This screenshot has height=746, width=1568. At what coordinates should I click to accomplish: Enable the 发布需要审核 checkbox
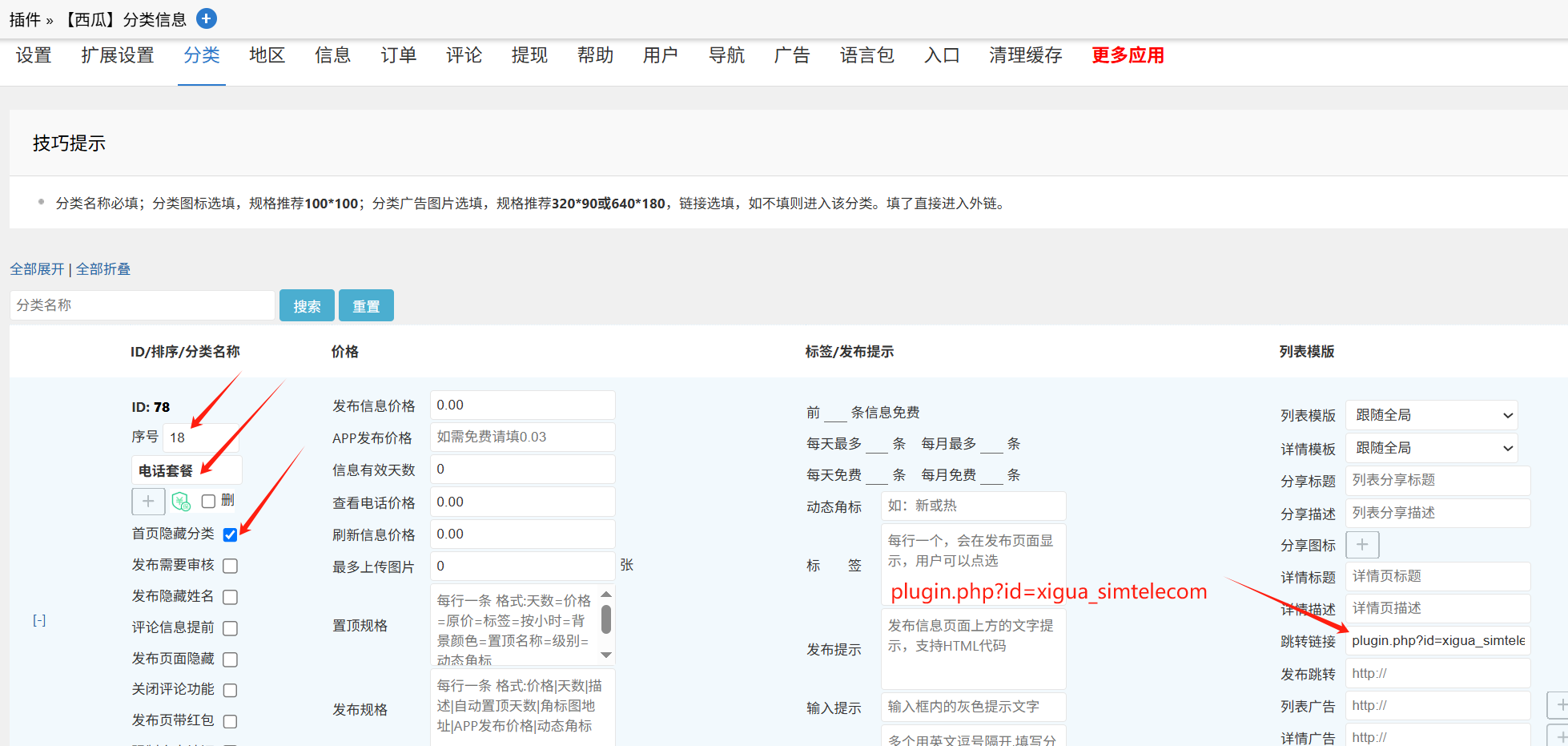point(231,566)
